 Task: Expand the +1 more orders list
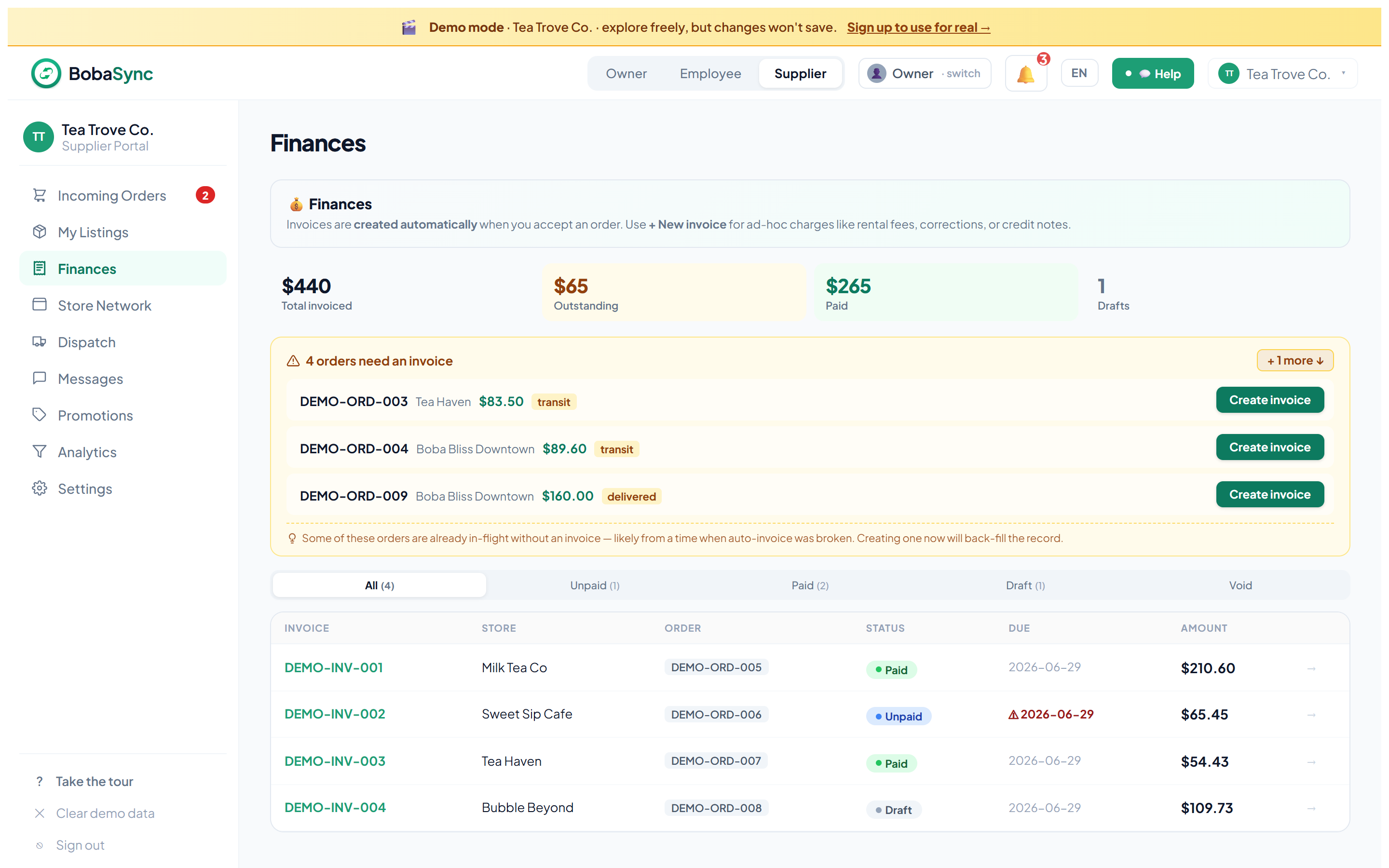[x=1295, y=361]
